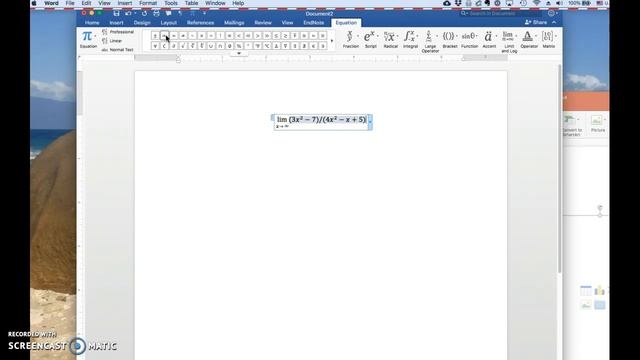Insert the multiplication sign symbol
Viewport: 640px width, 360px height.
point(202,36)
